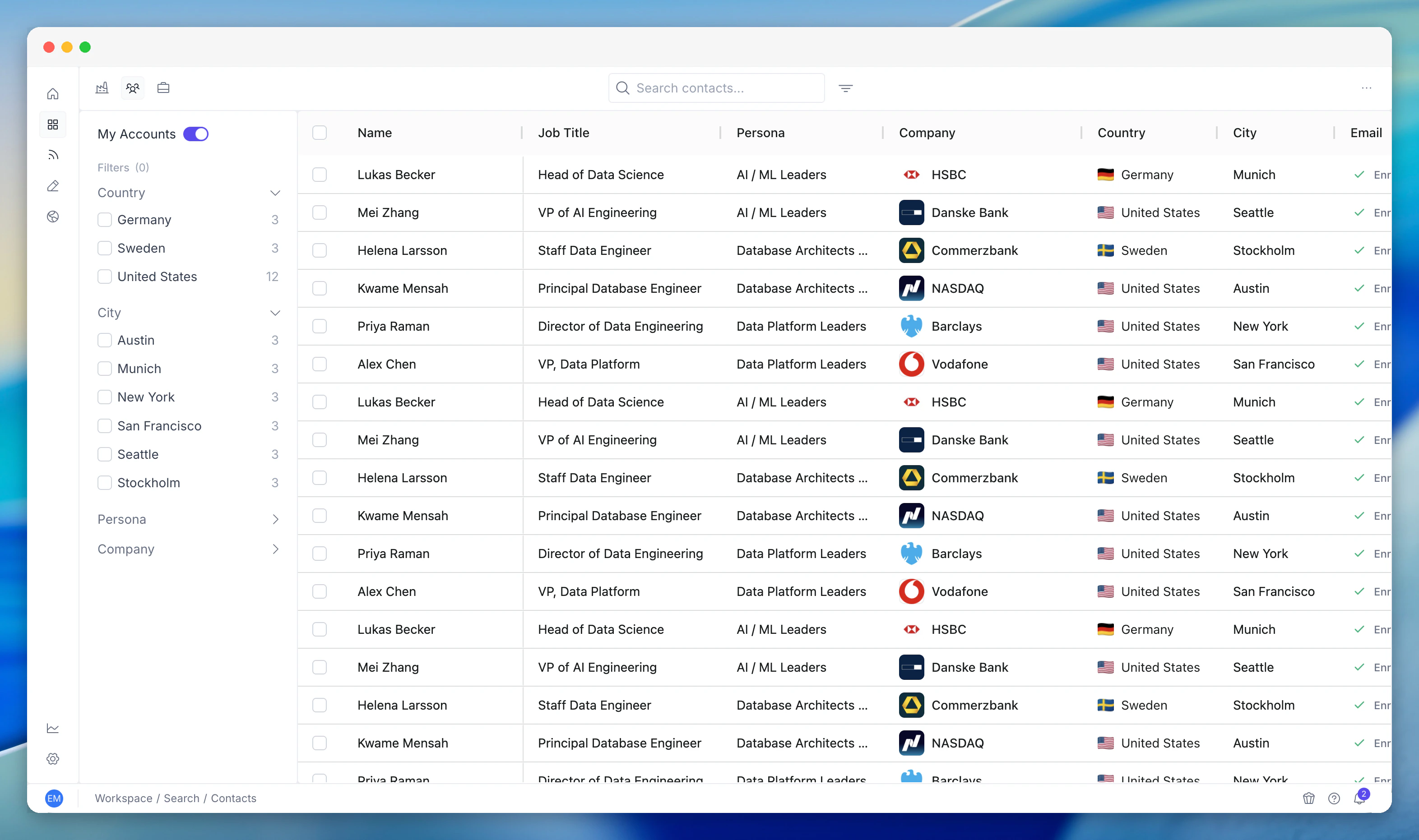The height and width of the screenshot is (840, 1419).
Task: Select first Lukas Becker row checkbox
Action: click(320, 174)
